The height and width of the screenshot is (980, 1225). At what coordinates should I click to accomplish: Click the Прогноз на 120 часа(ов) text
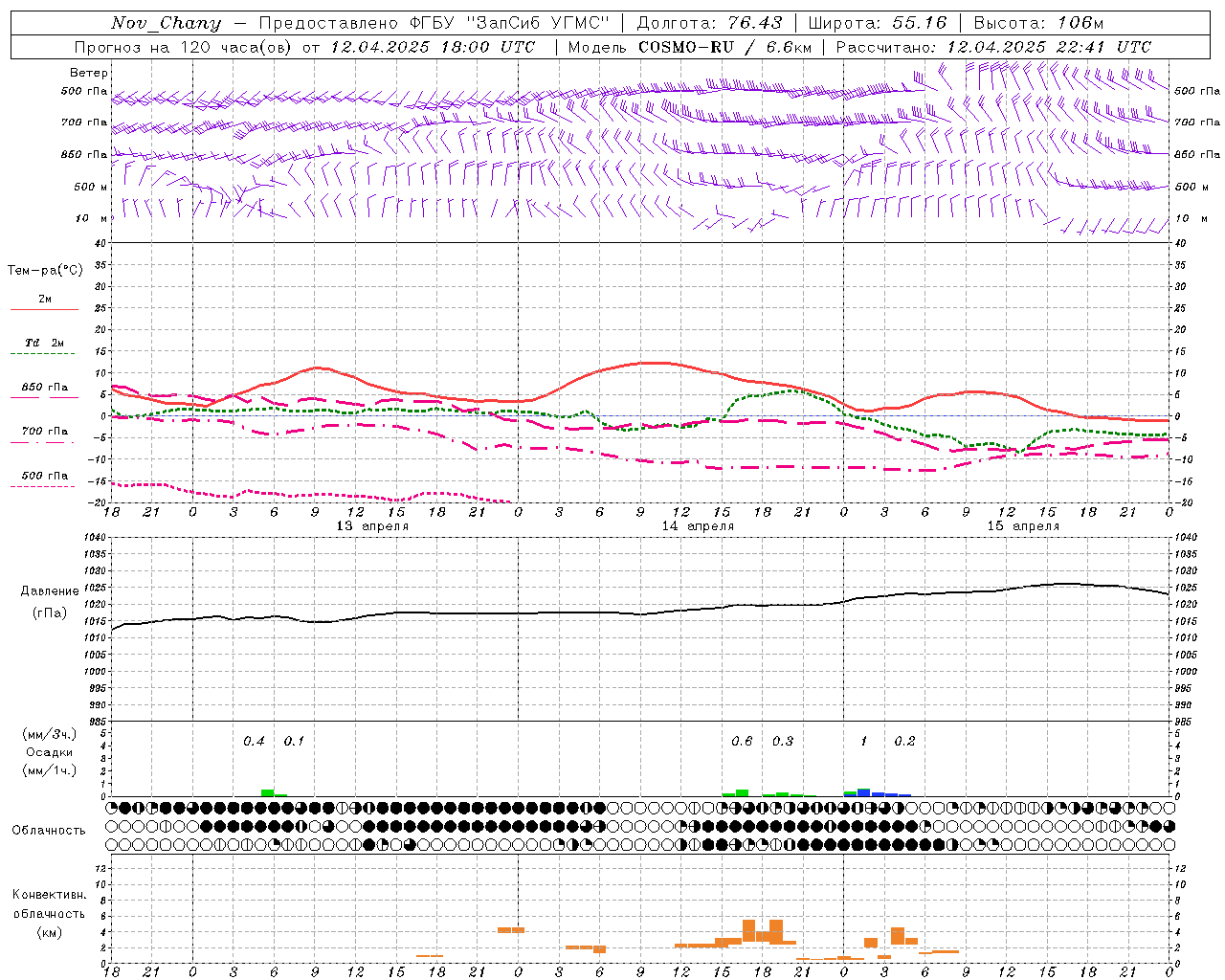[x=184, y=47]
